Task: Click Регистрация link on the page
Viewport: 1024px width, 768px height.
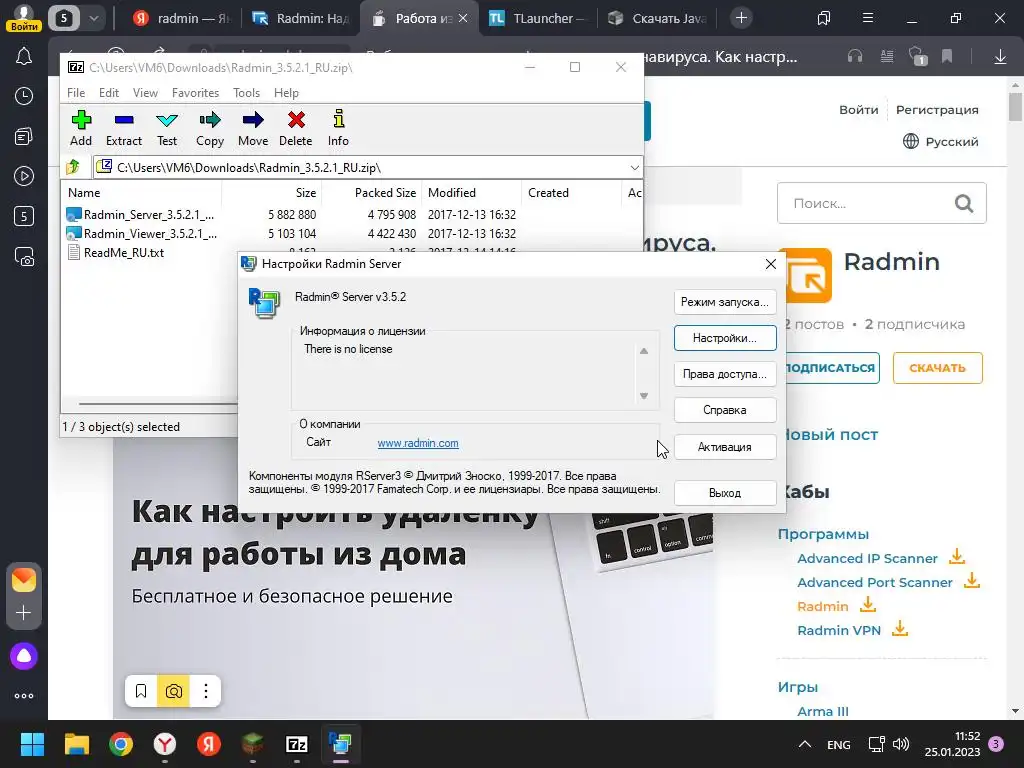Action: 936,110
